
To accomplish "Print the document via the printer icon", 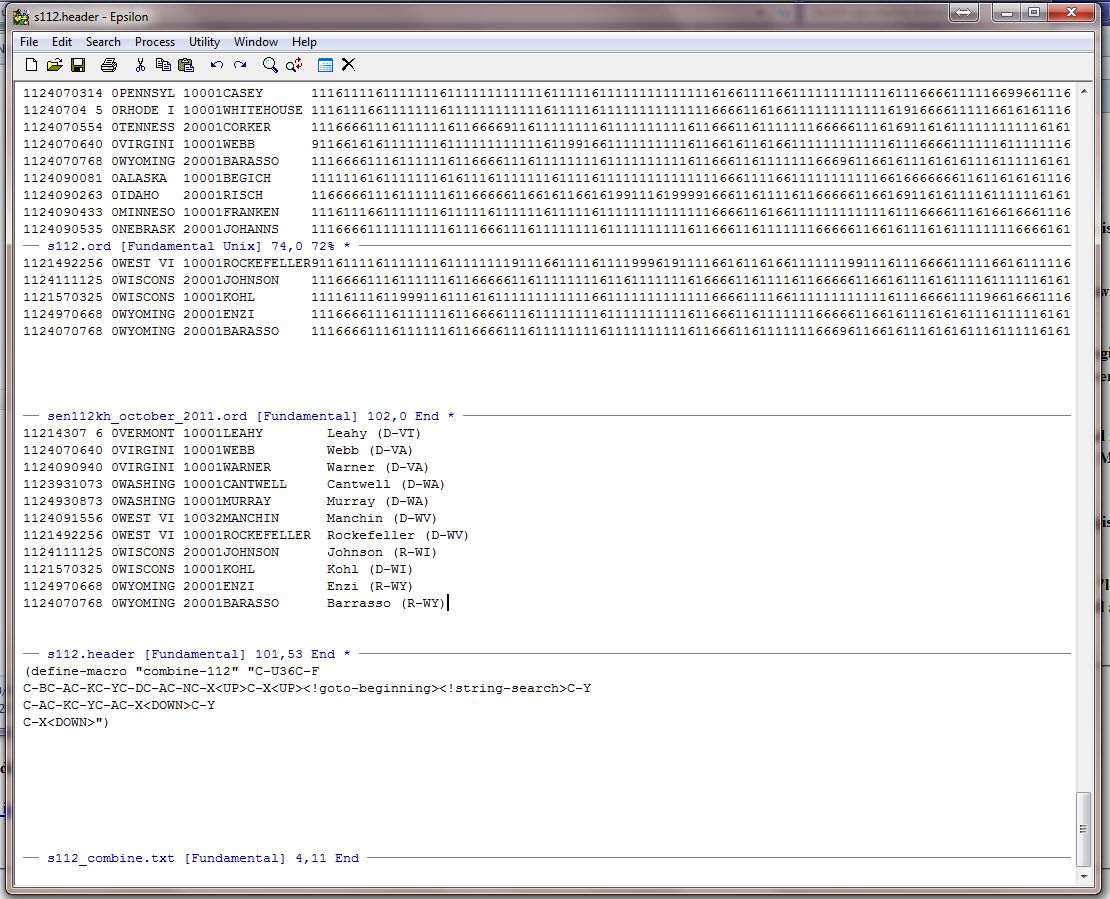I will (x=108, y=65).
